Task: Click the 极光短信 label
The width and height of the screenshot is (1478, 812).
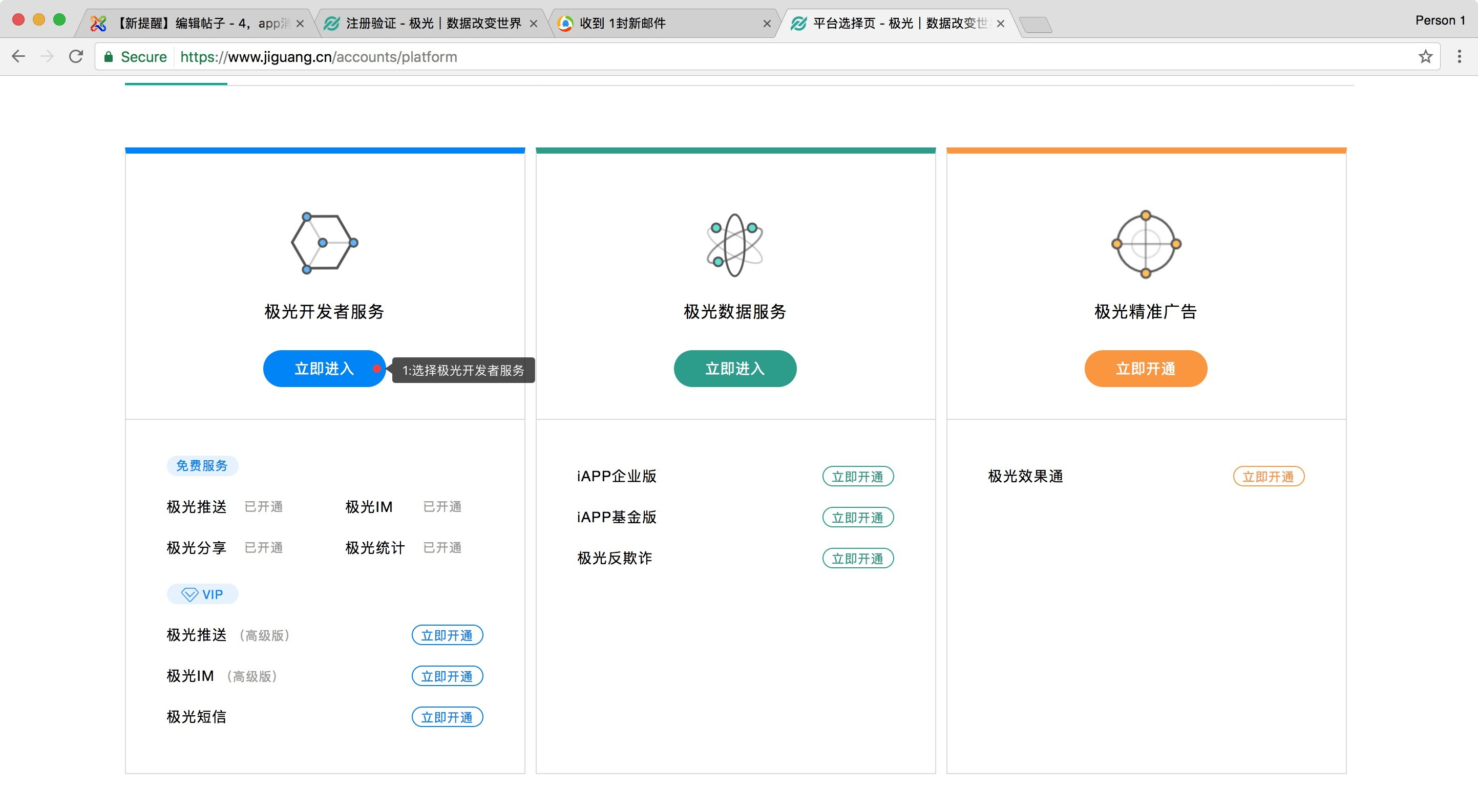Action: [196, 717]
